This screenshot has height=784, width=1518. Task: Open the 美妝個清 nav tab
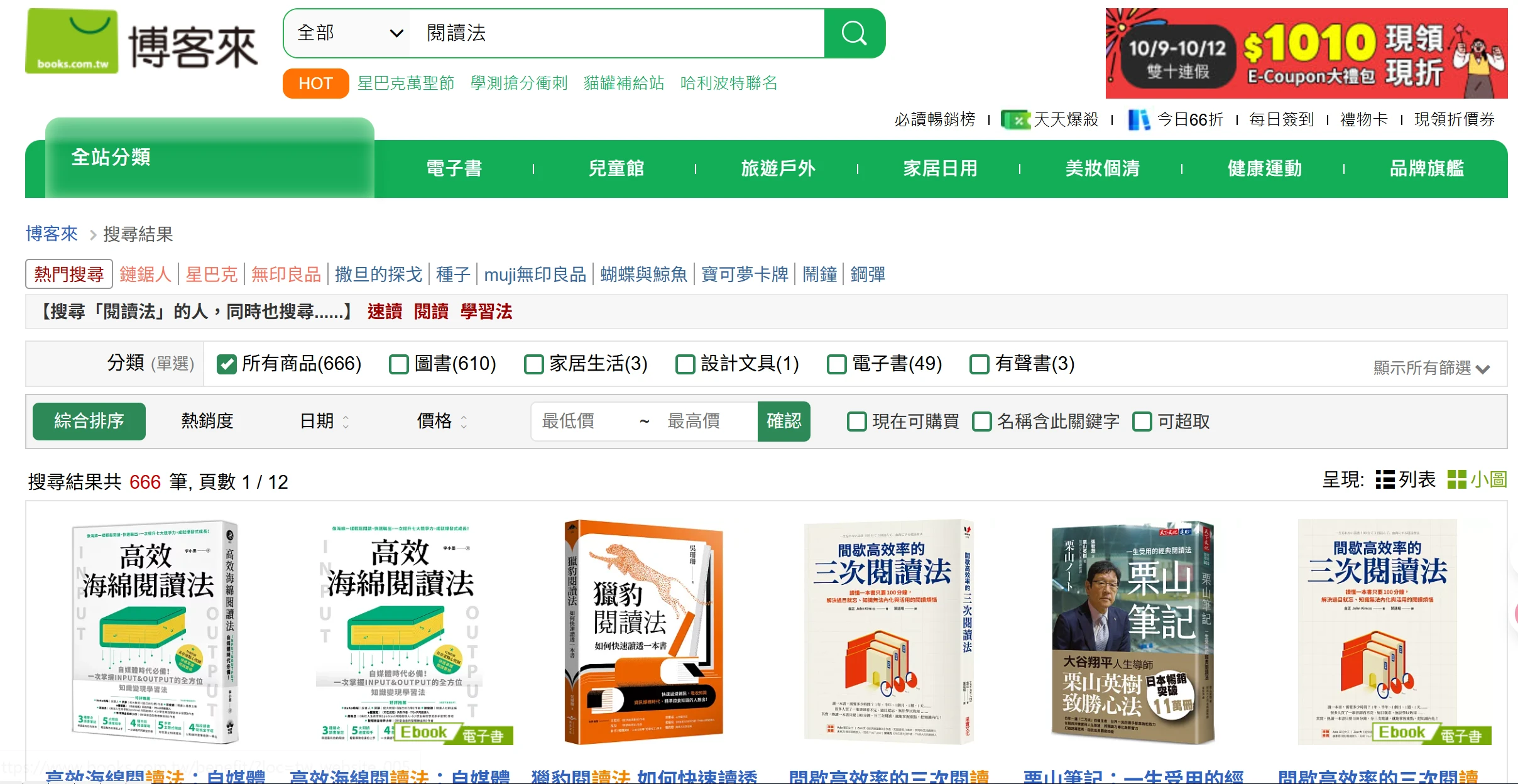(x=1103, y=168)
